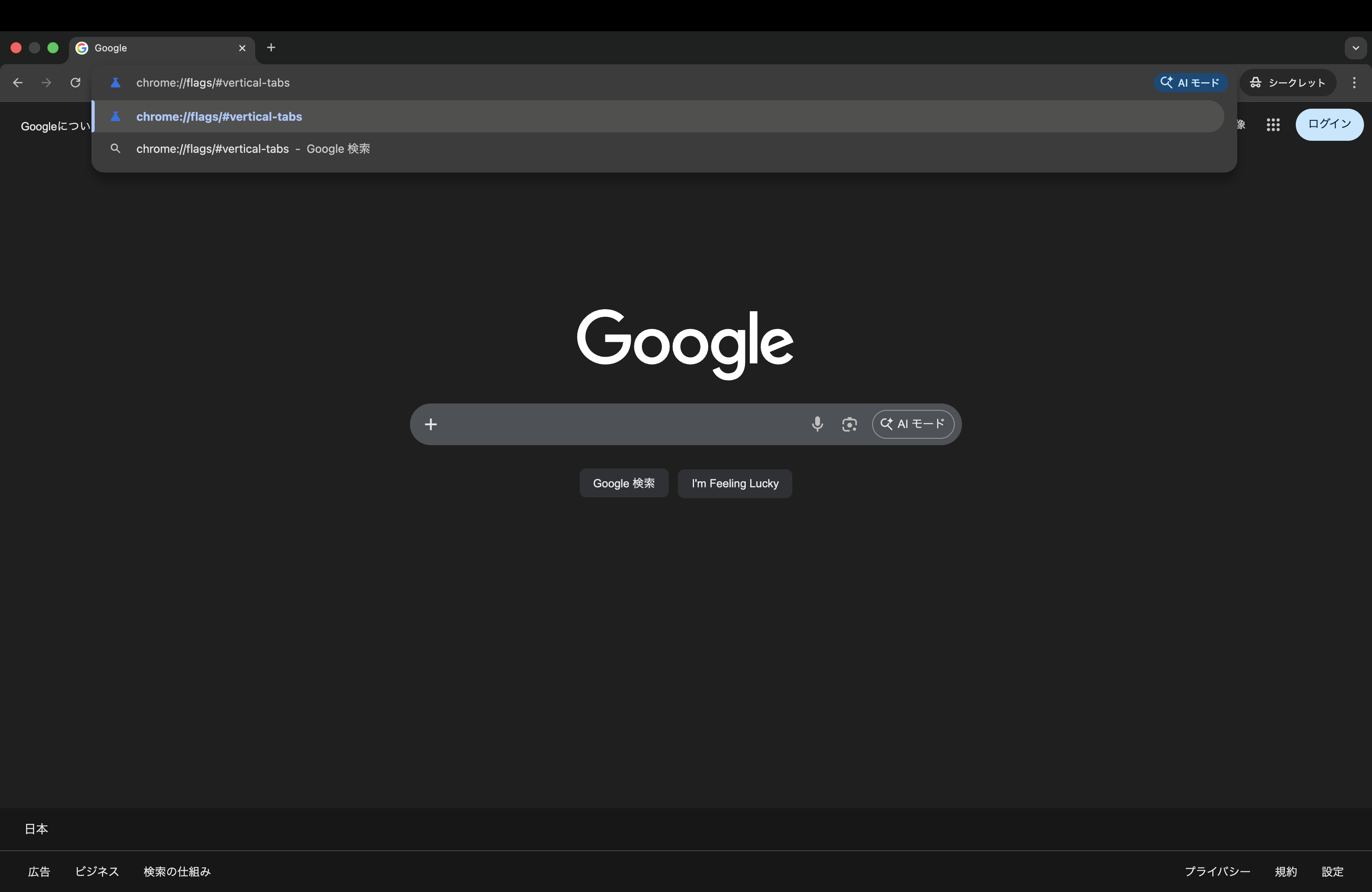Start voice search with microphone icon
Viewport: 1372px width, 892px height.
tap(817, 424)
